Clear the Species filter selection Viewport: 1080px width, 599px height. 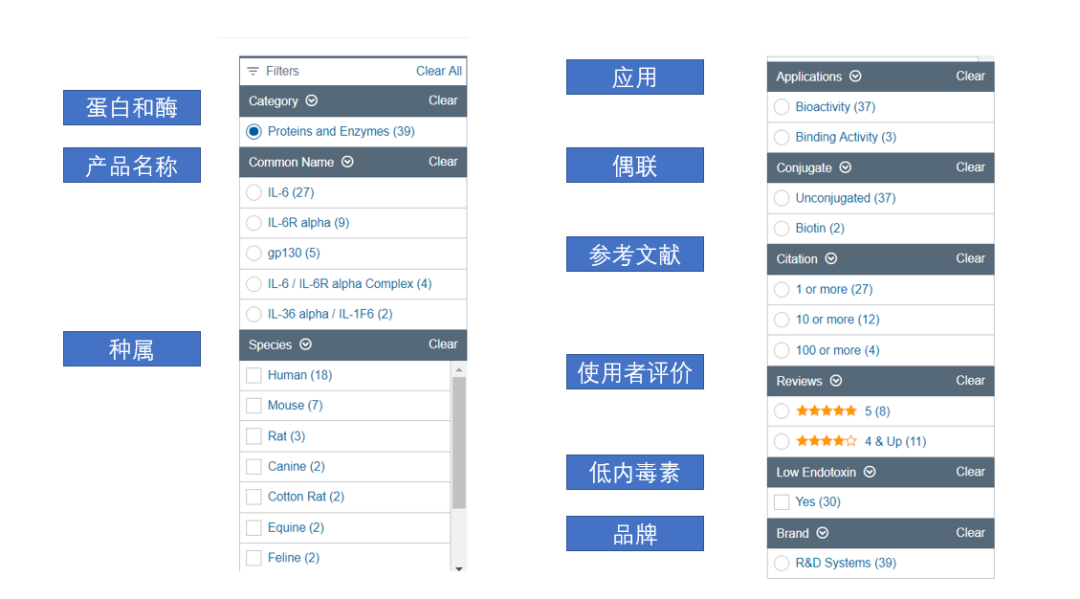(443, 344)
